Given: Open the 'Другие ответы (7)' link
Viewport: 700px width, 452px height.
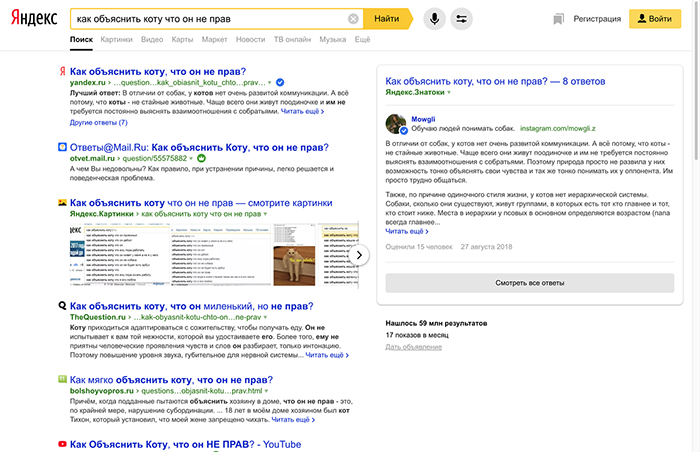Looking at the screenshot, I should [x=99, y=122].
